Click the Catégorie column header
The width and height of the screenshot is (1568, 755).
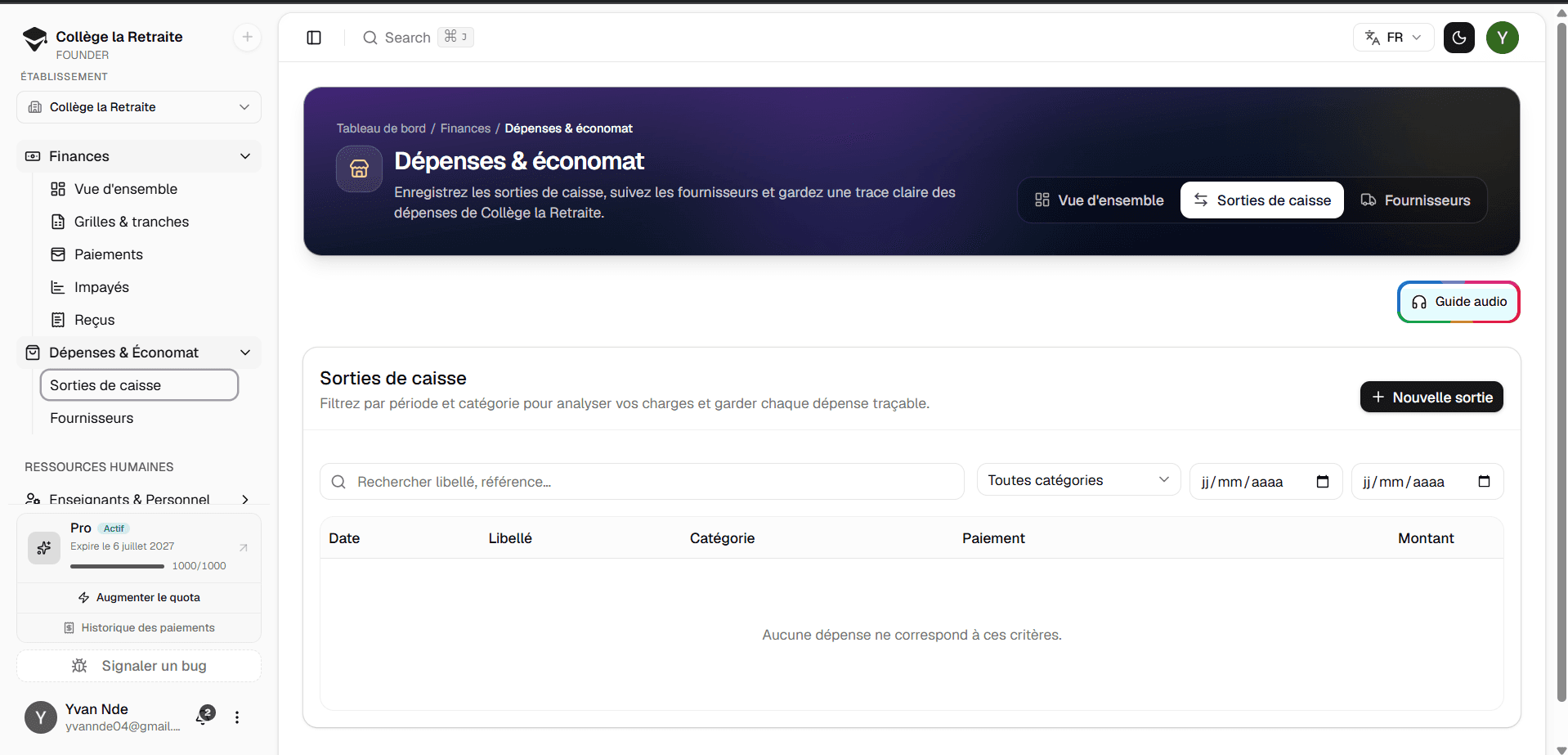click(722, 538)
